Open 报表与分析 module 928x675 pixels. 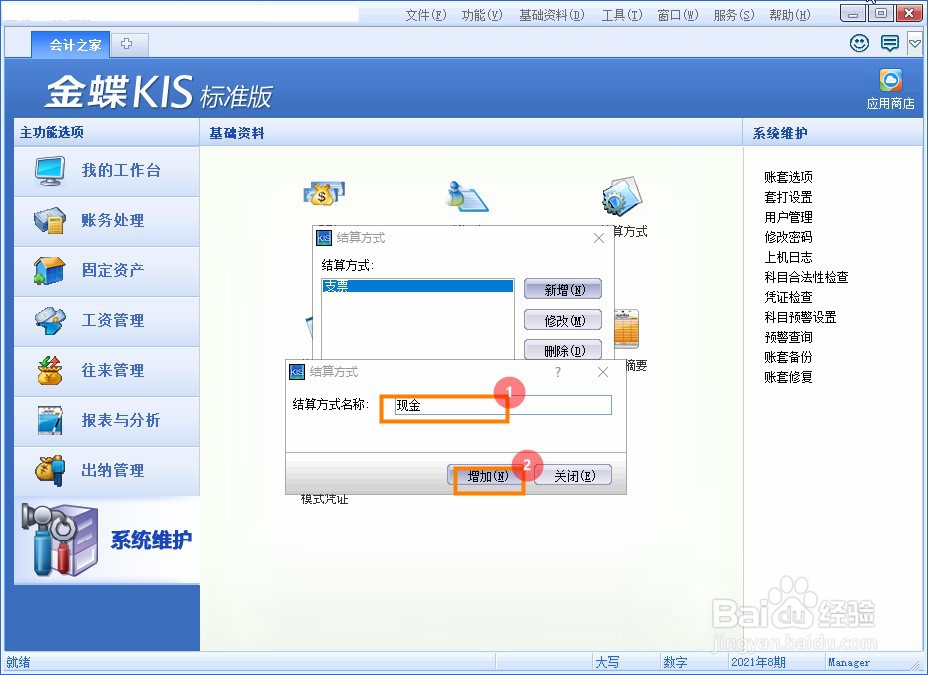[107, 421]
